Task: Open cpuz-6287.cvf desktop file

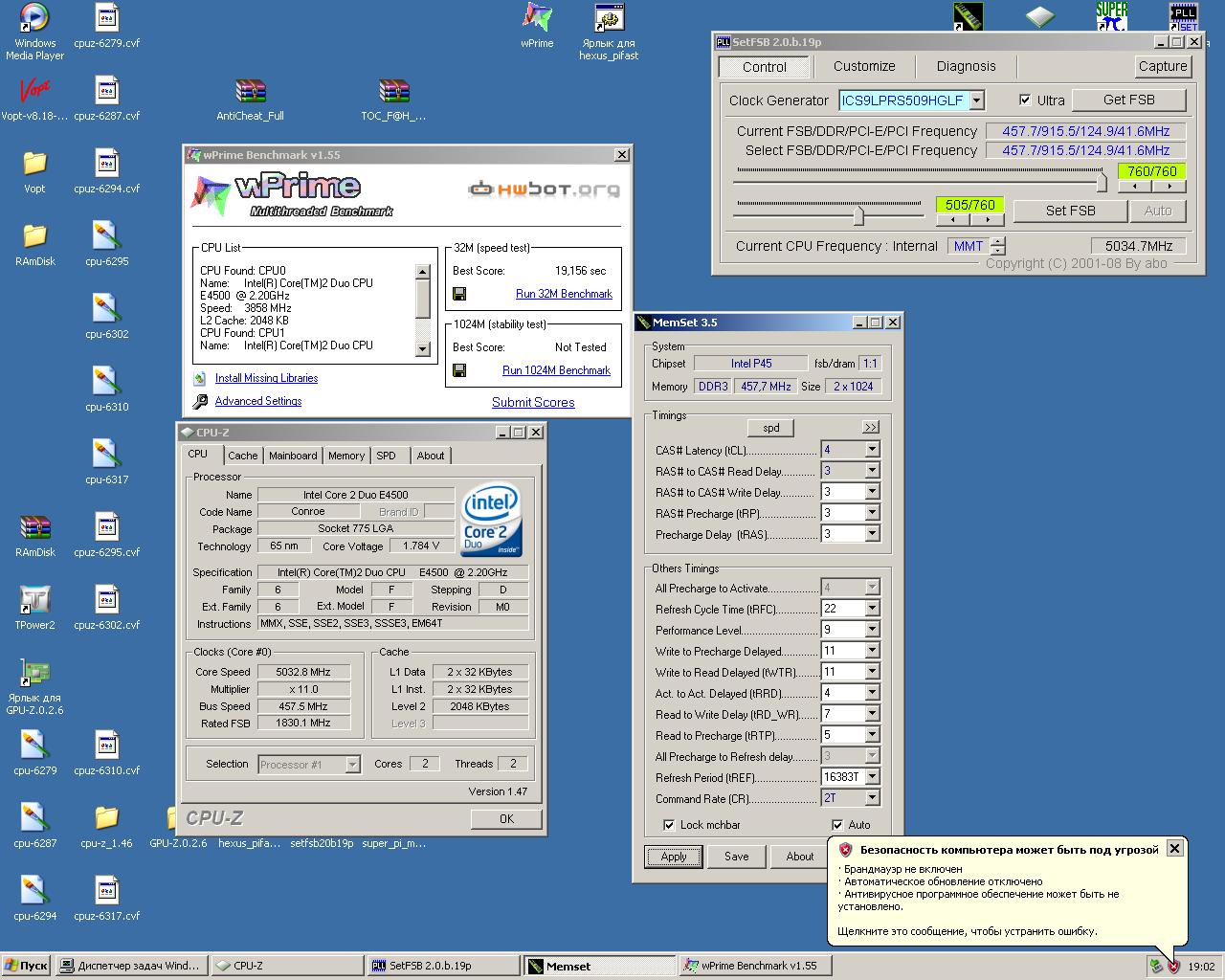Action: click(106, 90)
